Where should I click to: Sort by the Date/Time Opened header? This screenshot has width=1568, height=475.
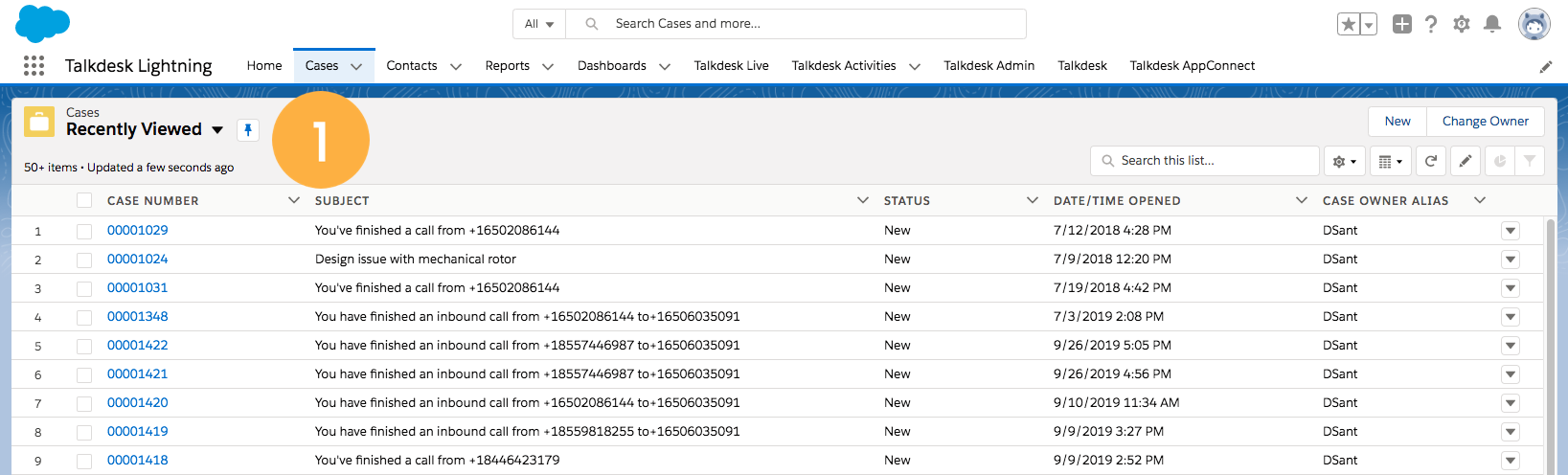[x=1117, y=201]
